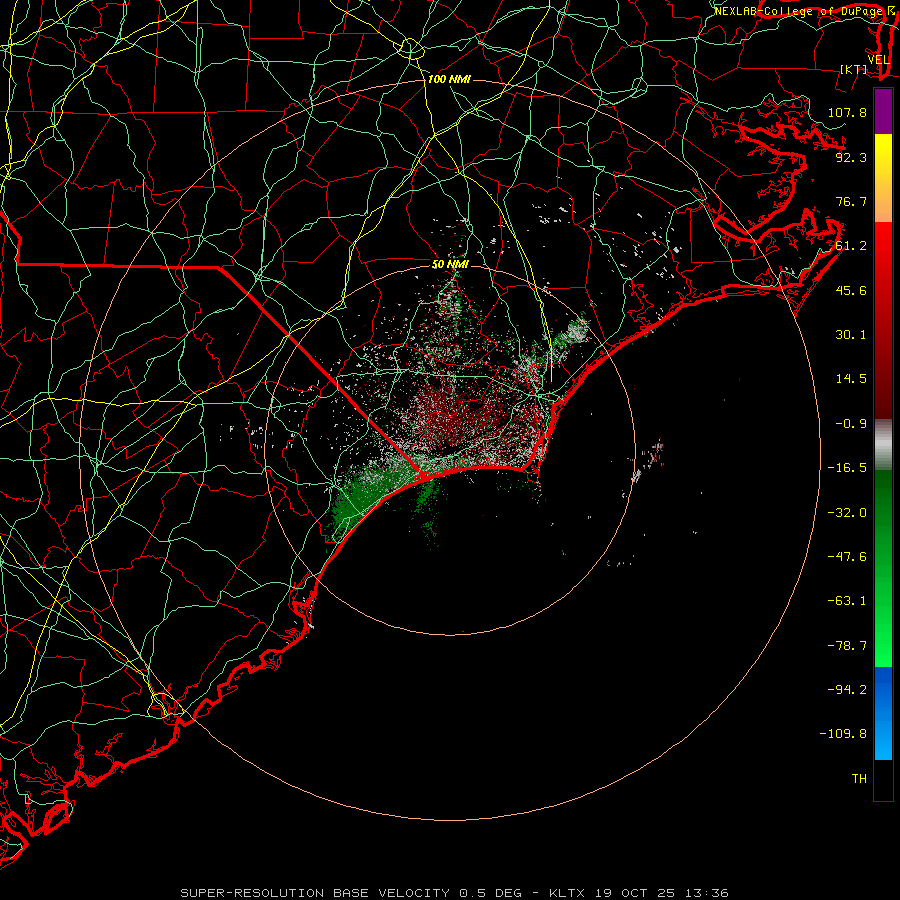Select the -47.6 legend value
Image resolution: width=900 pixels, height=900 pixels.
tap(847, 557)
